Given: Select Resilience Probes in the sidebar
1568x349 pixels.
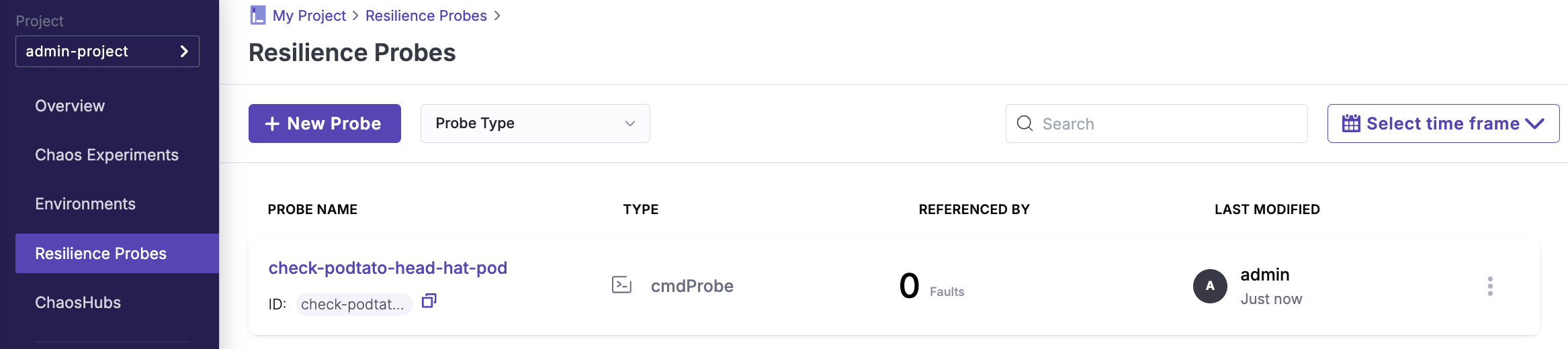Looking at the screenshot, I should 101,254.
